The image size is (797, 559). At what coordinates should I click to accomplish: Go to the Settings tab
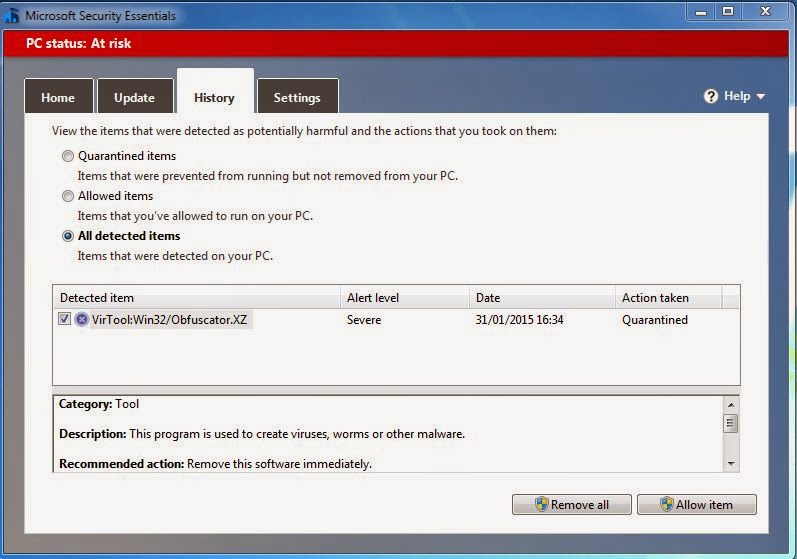(x=297, y=96)
